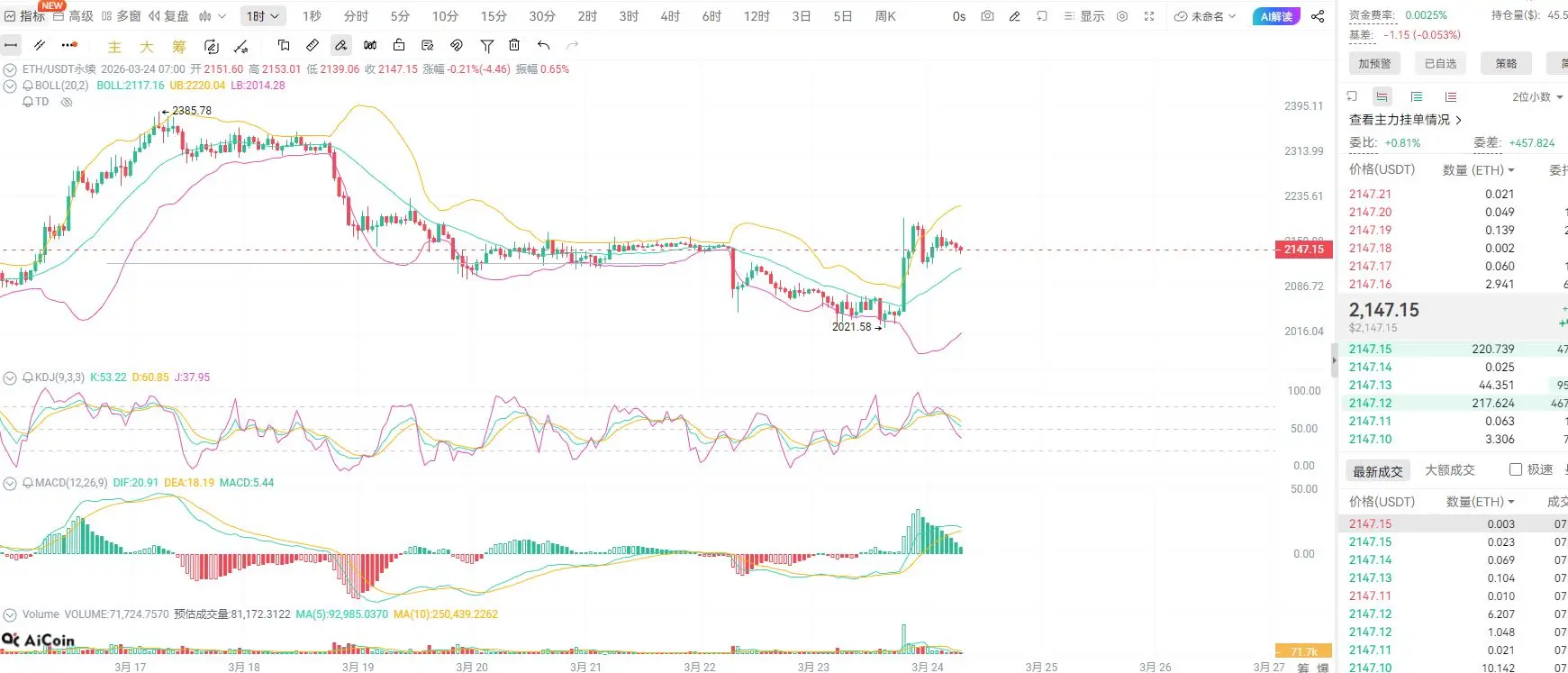Open the note edit tool icon
1568x673 pixels.
(x=428, y=45)
